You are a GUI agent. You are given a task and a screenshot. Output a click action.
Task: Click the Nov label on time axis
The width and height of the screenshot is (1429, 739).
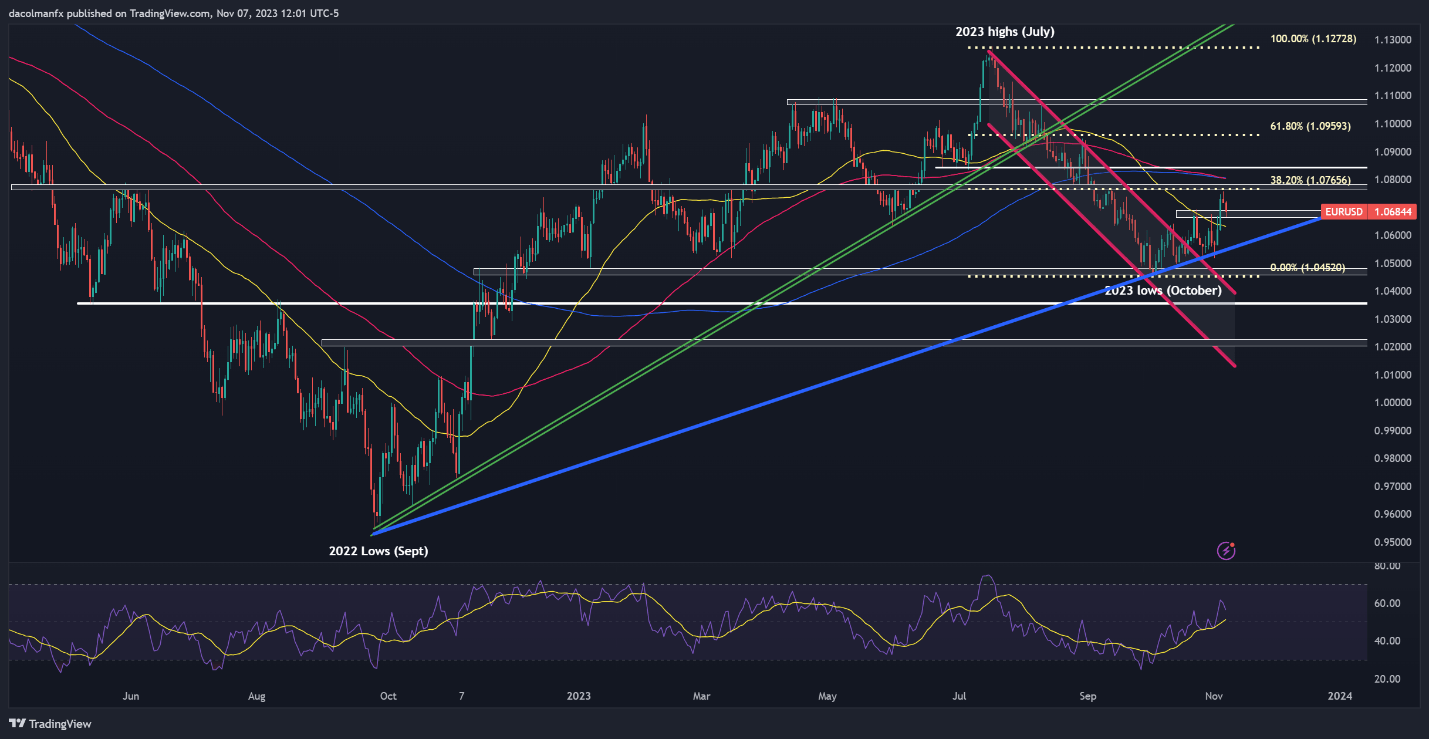pos(1214,696)
